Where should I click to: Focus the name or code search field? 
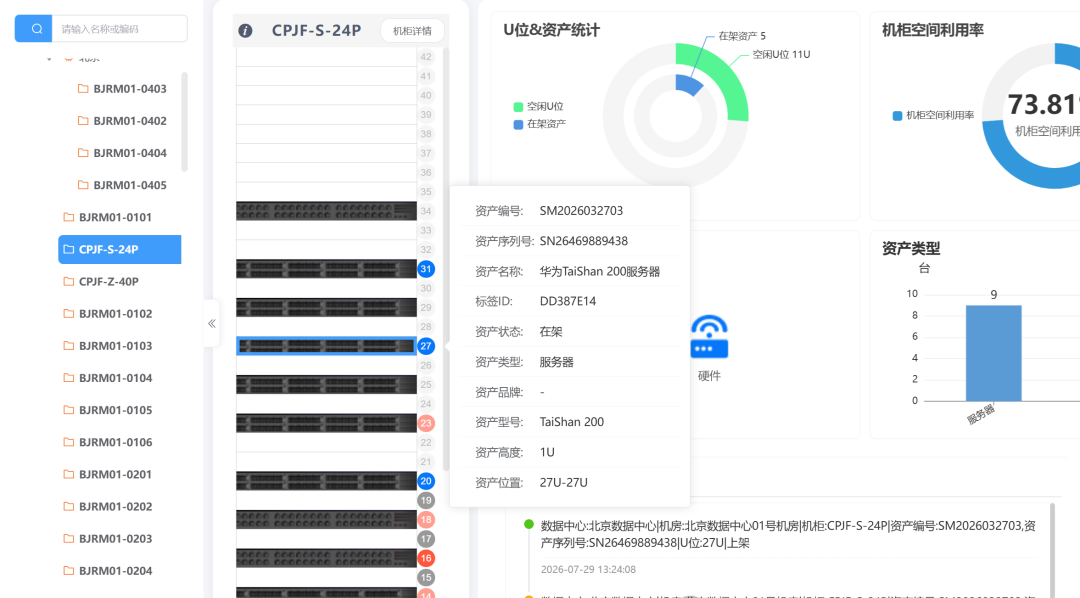(119, 29)
